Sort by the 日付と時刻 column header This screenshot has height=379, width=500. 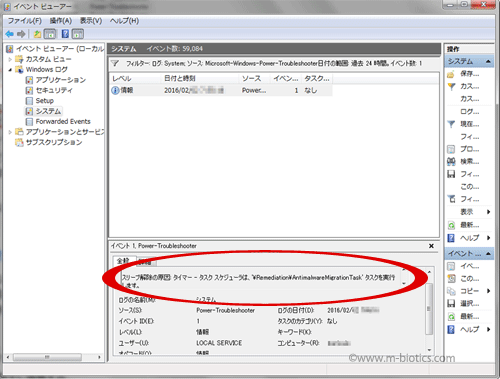pos(200,79)
